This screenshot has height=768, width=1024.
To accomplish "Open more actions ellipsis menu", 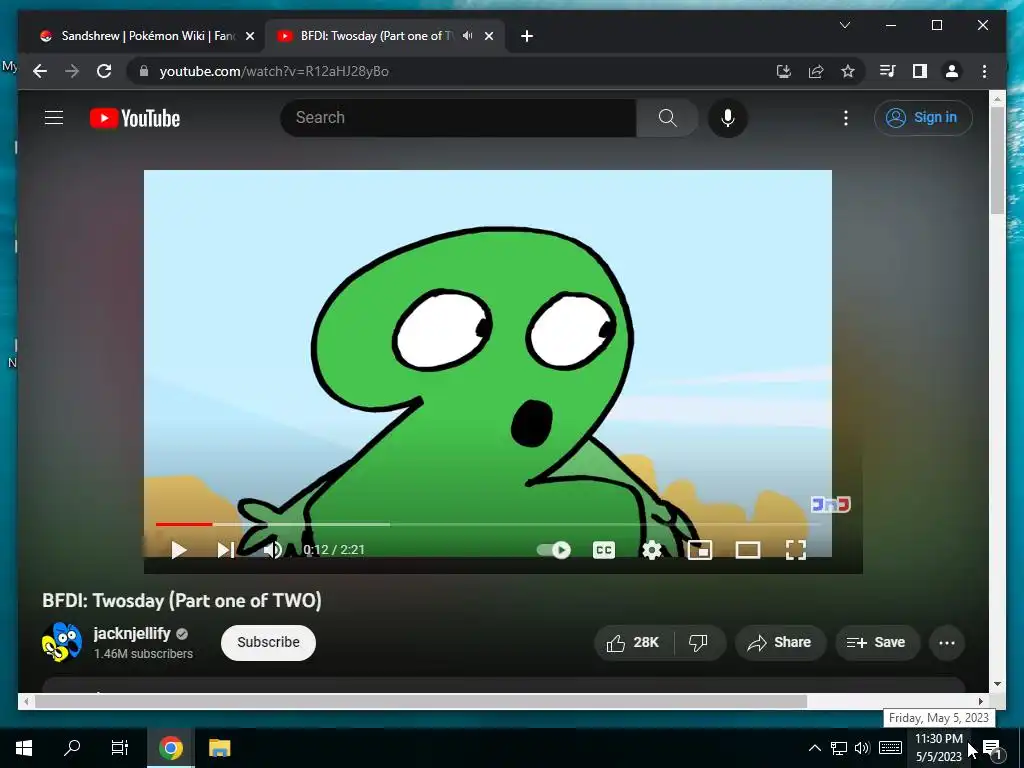I will pyautogui.click(x=946, y=643).
